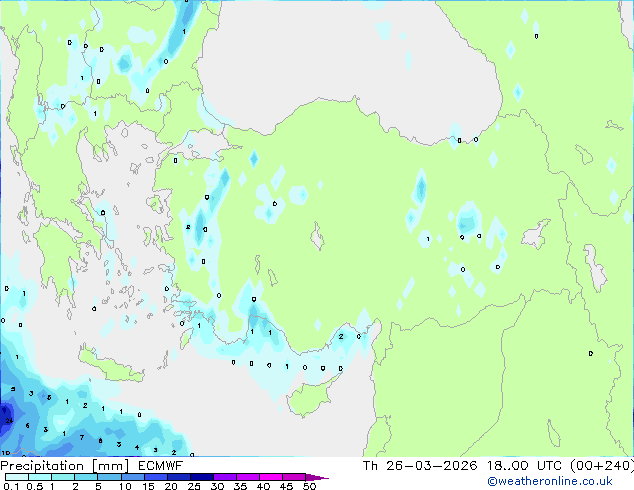Pick the 20–25 mm legend swatch

[x=178, y=477]
